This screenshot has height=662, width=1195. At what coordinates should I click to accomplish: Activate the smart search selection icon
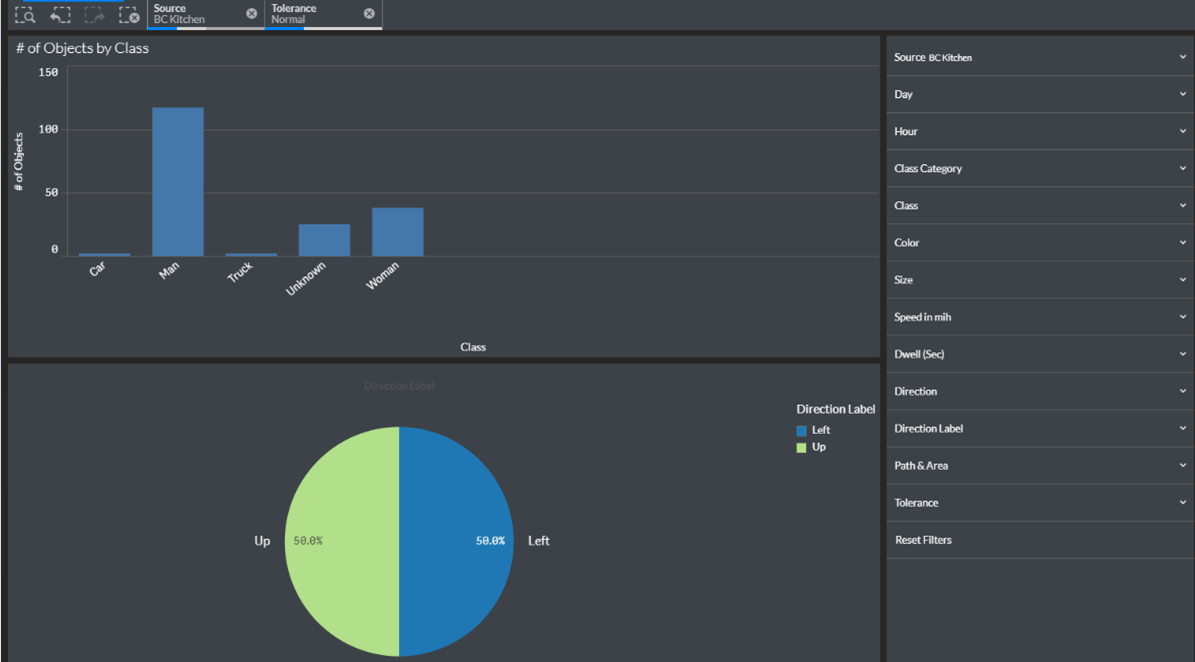24,14
